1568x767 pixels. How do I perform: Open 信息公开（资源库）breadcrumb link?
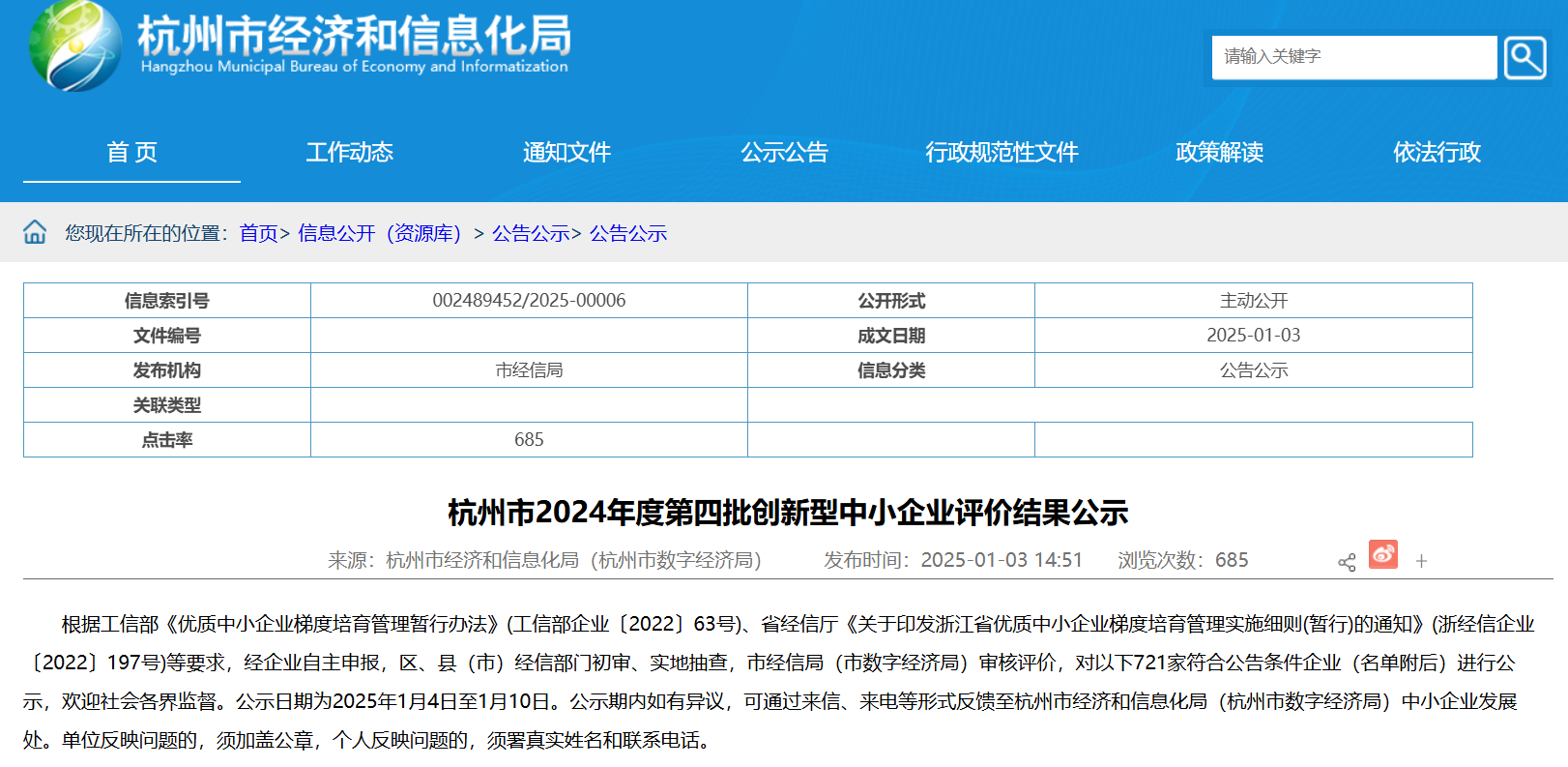[379, 233]
